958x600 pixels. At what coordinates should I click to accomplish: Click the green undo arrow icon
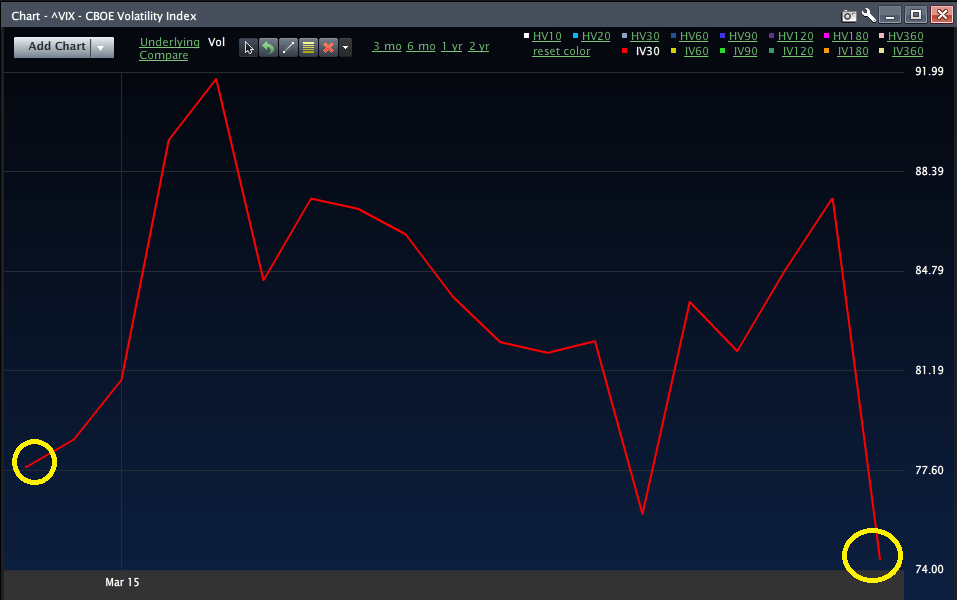(268, 47)
